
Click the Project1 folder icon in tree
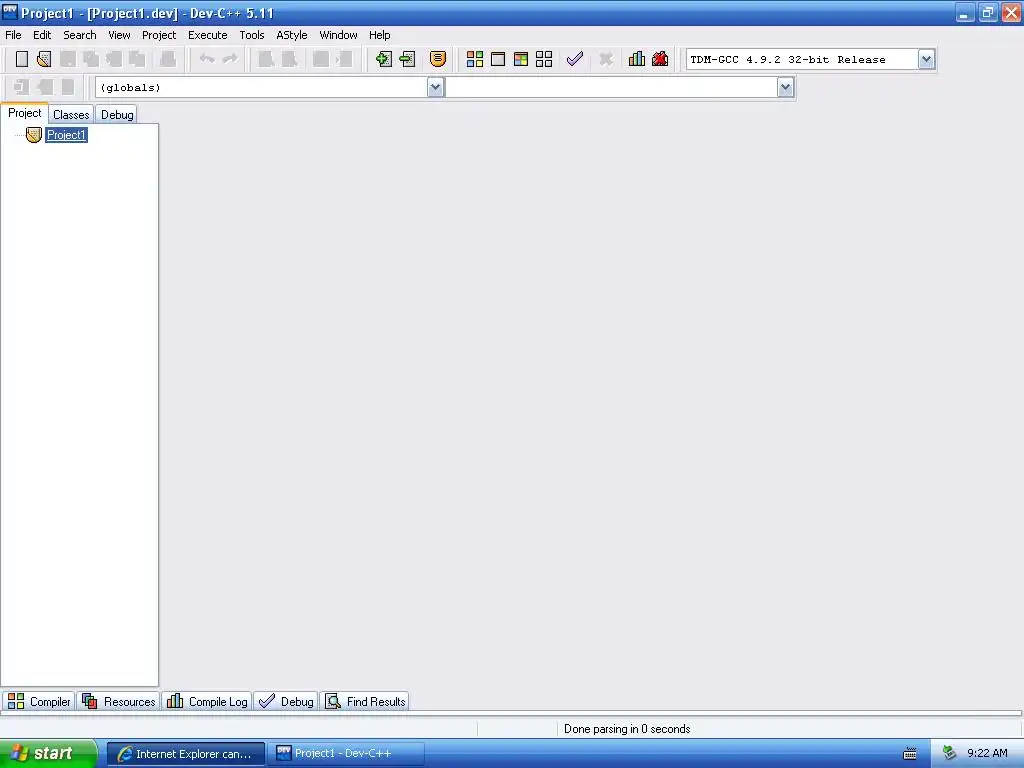pos(33,135)
